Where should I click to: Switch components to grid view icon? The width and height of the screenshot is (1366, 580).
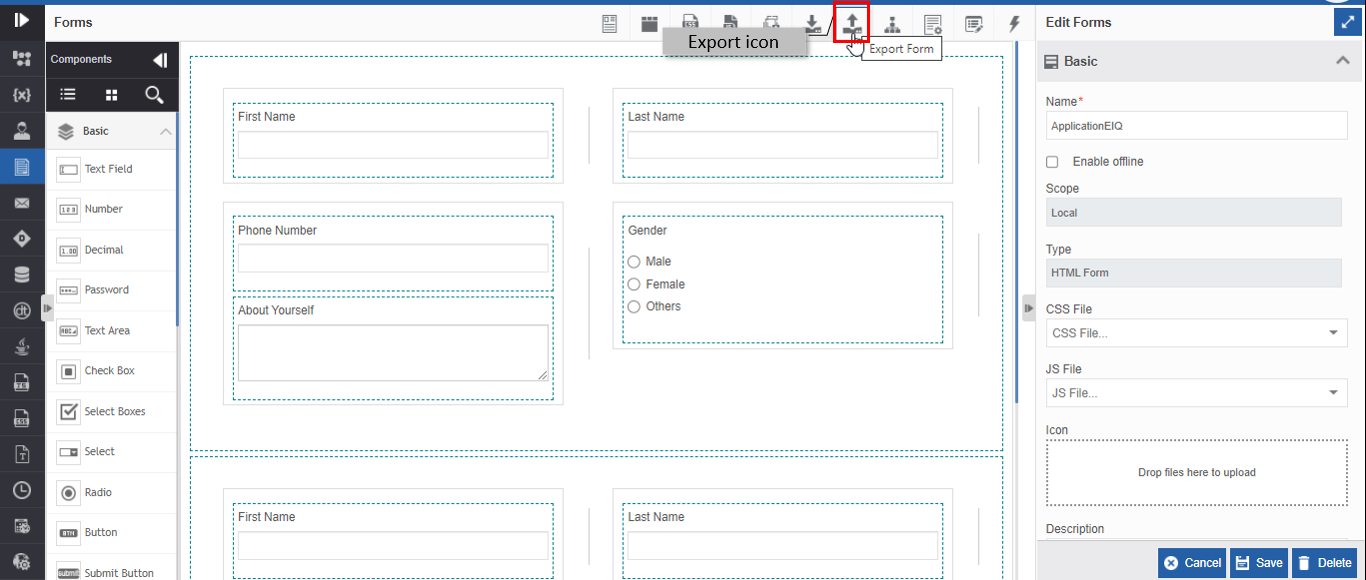(112, 94)
